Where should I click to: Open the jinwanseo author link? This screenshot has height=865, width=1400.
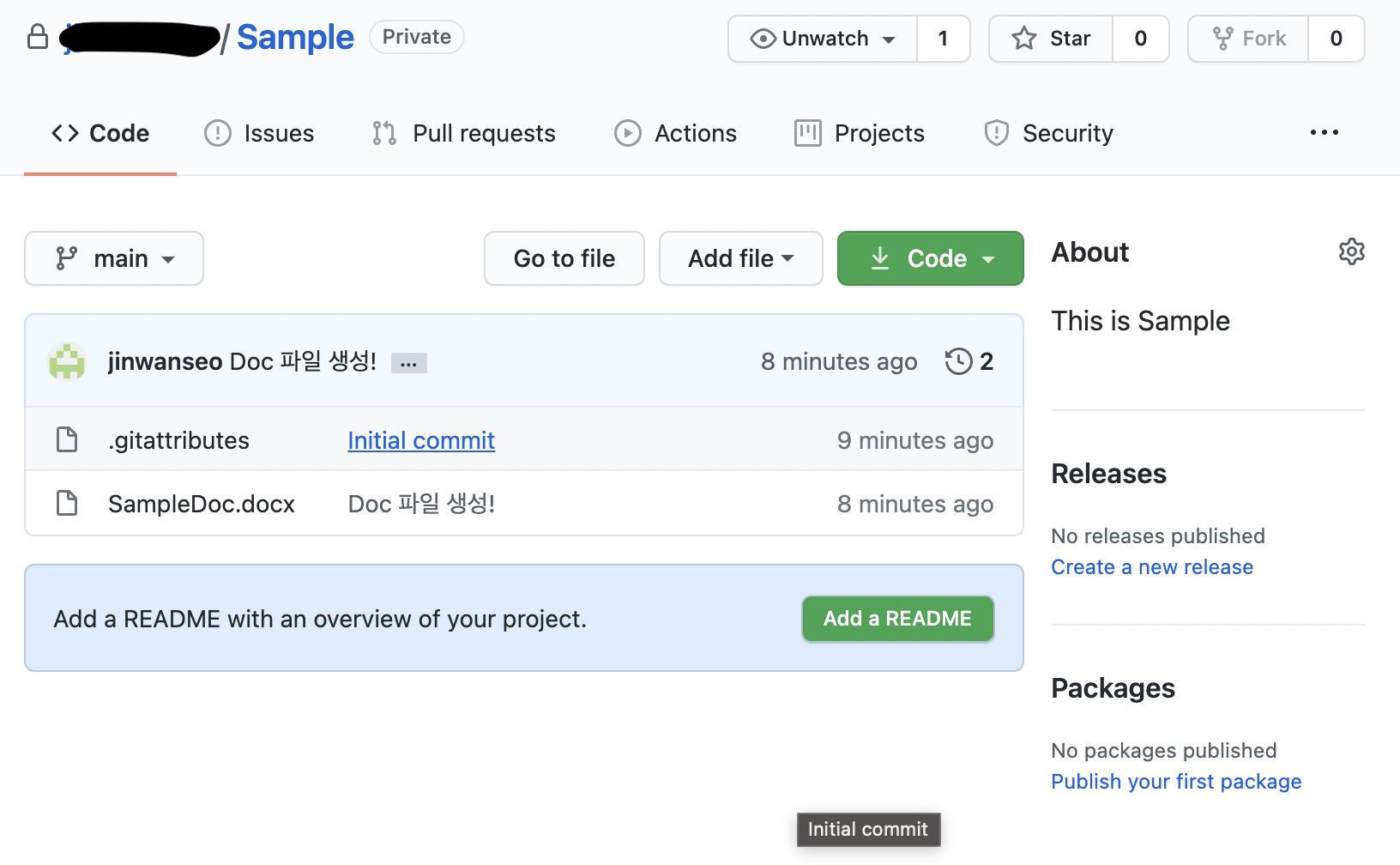[x=166, y=361]
